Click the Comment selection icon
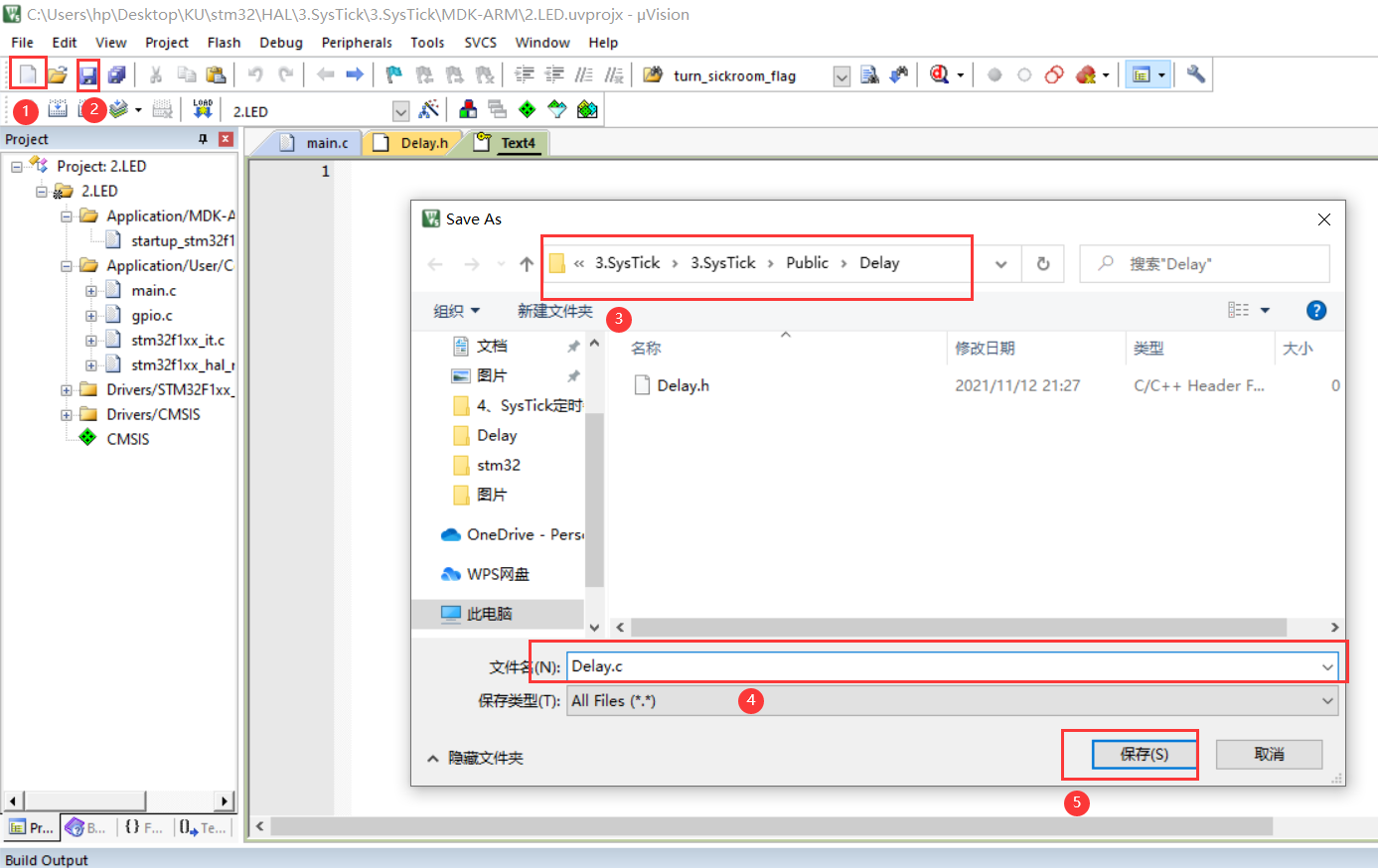The image size is (1378, 868). pos(584,74)
